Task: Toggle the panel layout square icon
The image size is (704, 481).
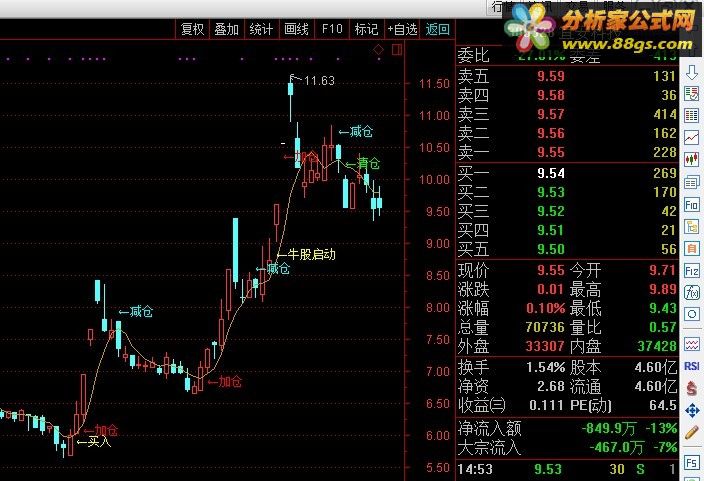Action: click(x=397, y=49)
